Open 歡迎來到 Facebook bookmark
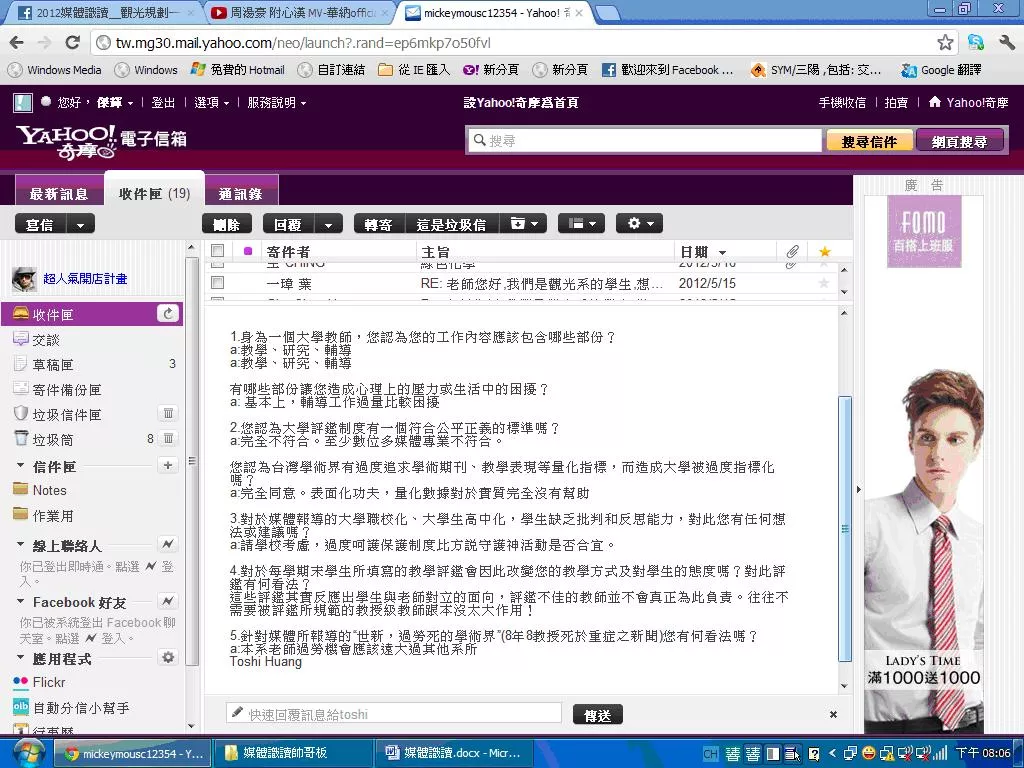The width and height of the screenshot is (1024, 768). coord(667,69)
